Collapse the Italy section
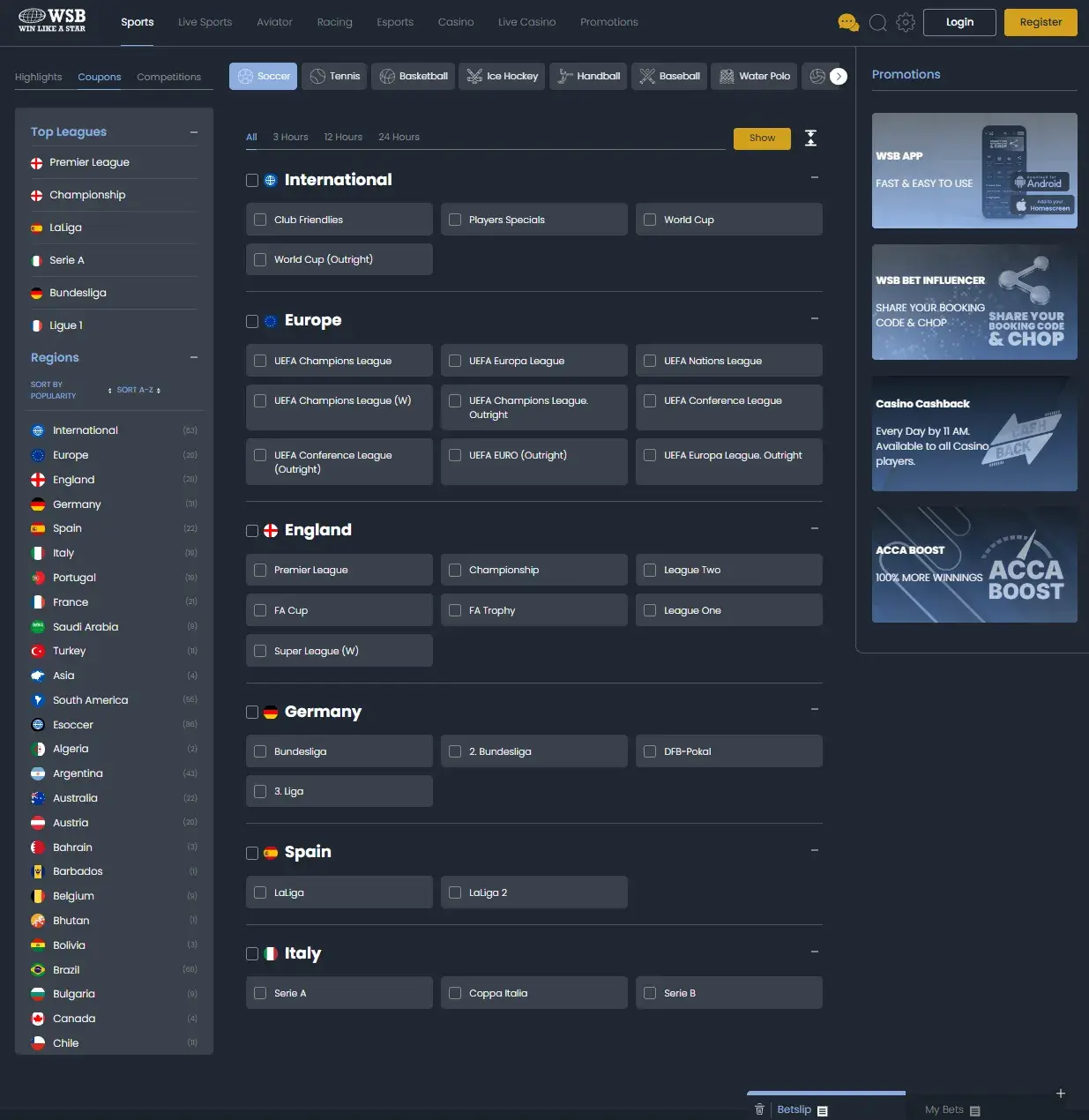The width and height of the screenshot is (1089, 1120). tap(815, 952)
